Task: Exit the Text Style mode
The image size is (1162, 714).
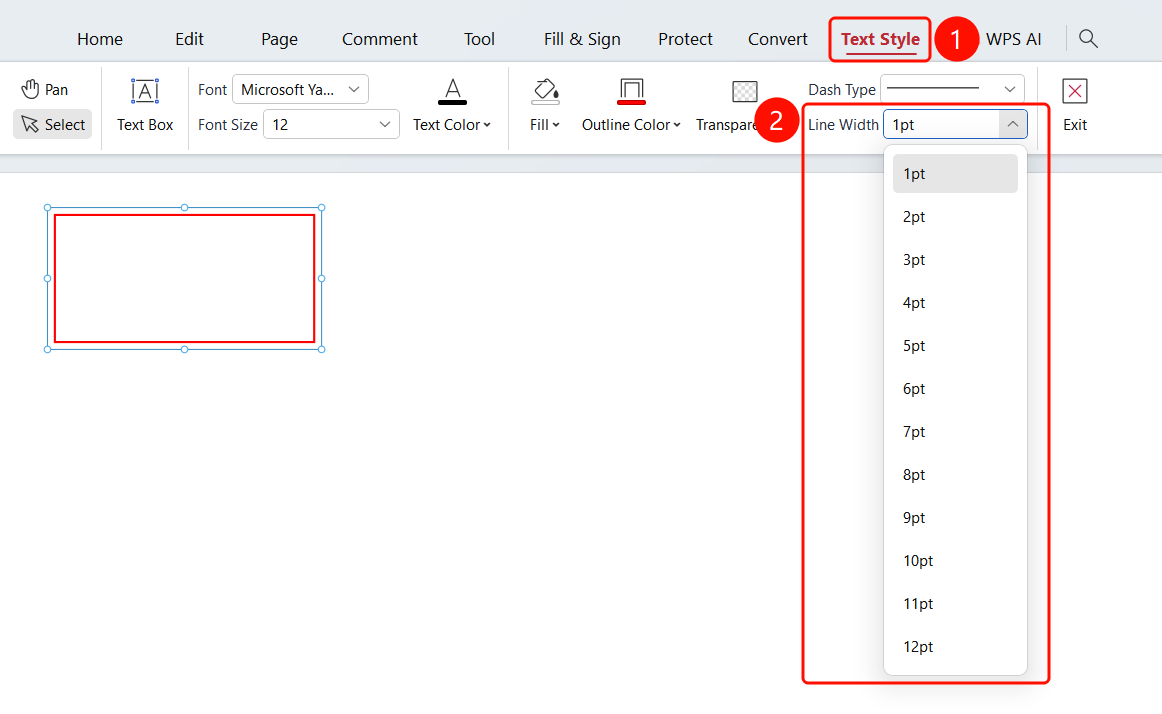Action: pyautogui.click(x=1075, y=105)
